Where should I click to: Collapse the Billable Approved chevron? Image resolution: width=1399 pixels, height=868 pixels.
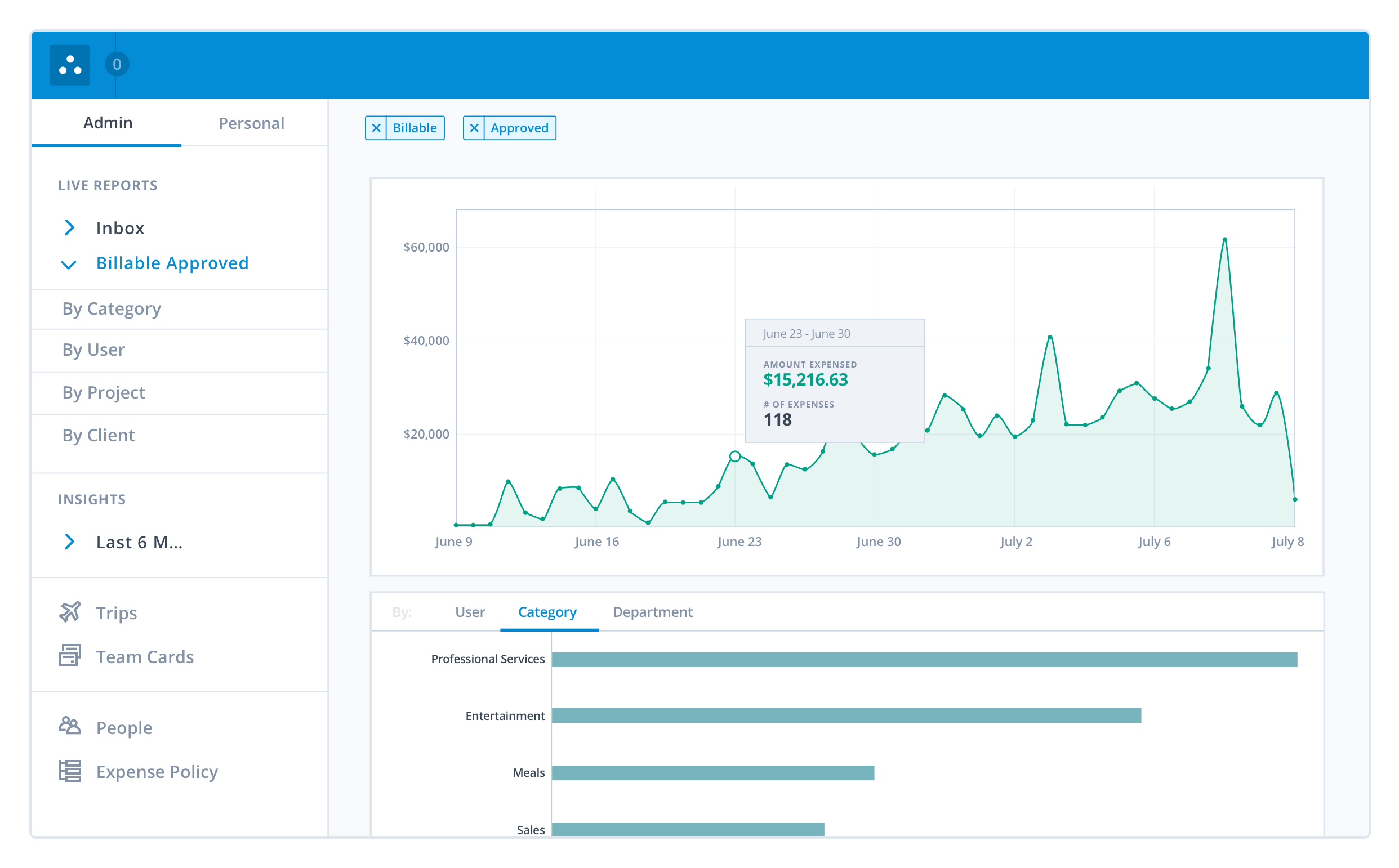pos(68,264)
